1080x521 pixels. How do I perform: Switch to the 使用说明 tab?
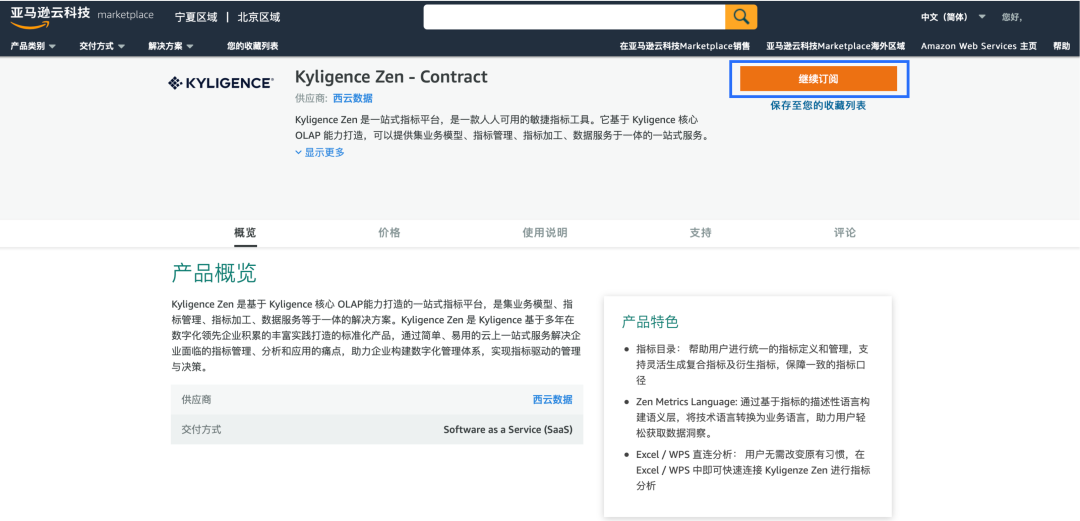(545, 233)
